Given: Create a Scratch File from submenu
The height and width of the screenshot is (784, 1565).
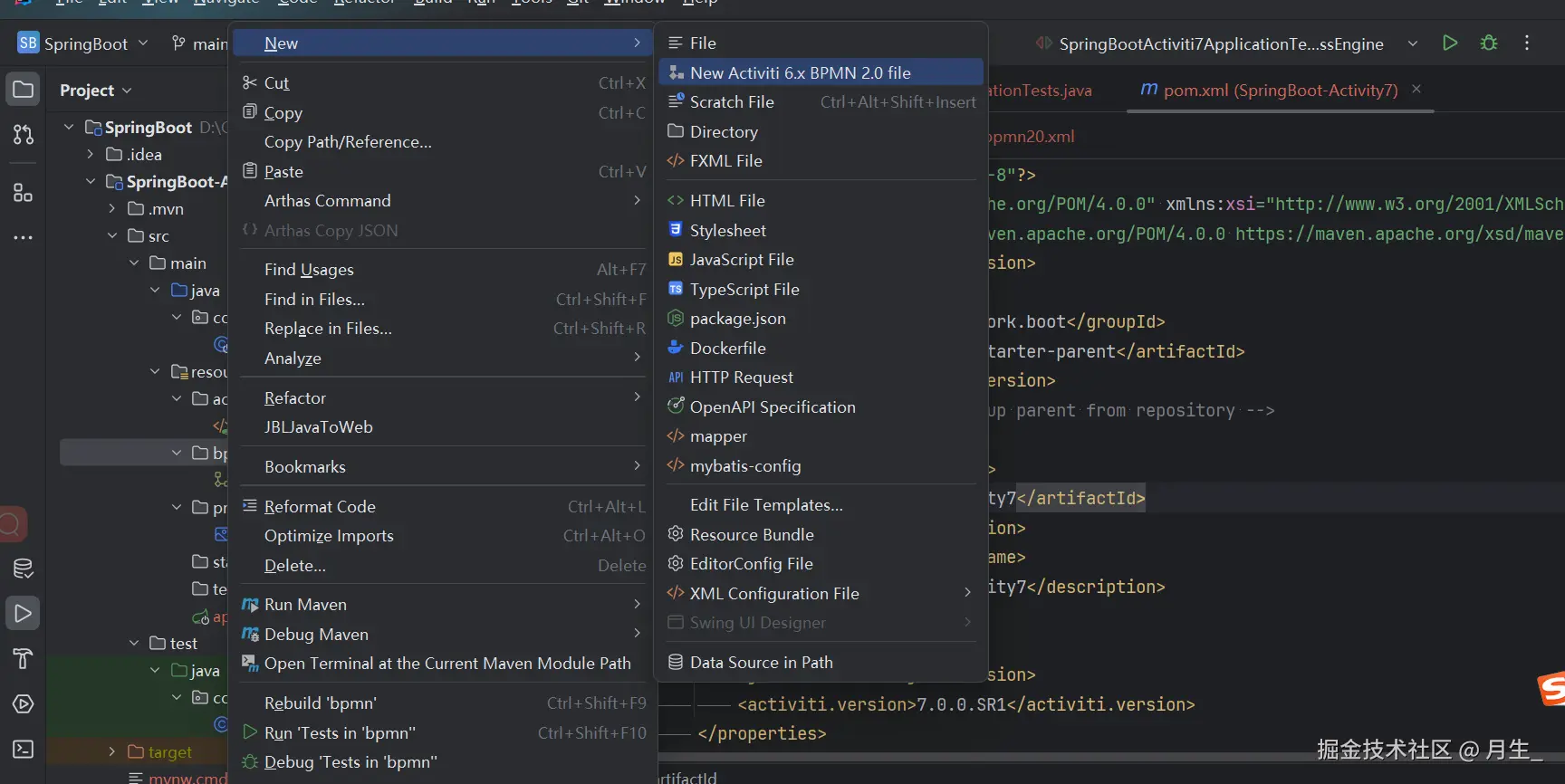Looking at the screenshot, I should 821,101.
